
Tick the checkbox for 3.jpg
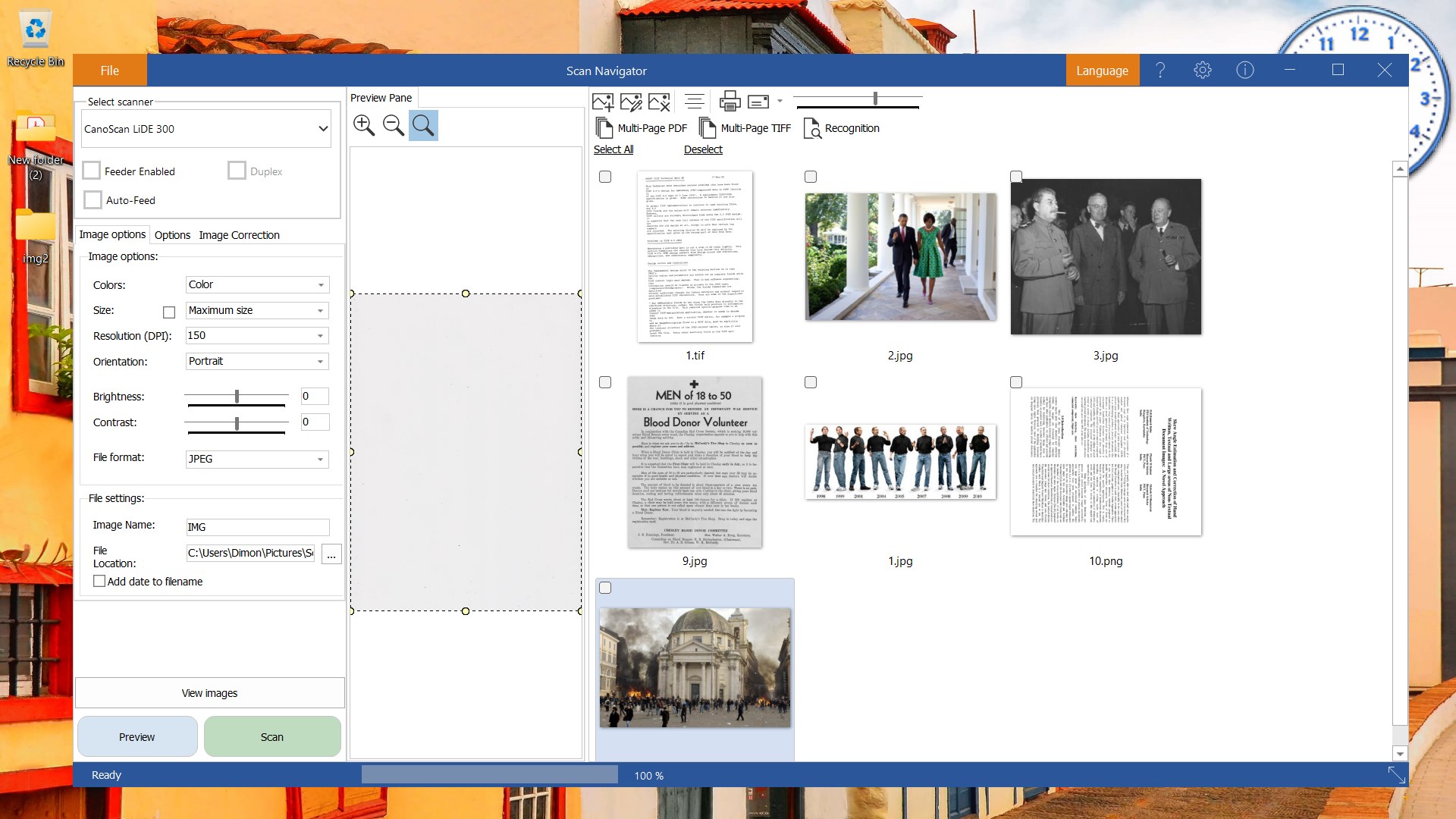(1016, 177)
